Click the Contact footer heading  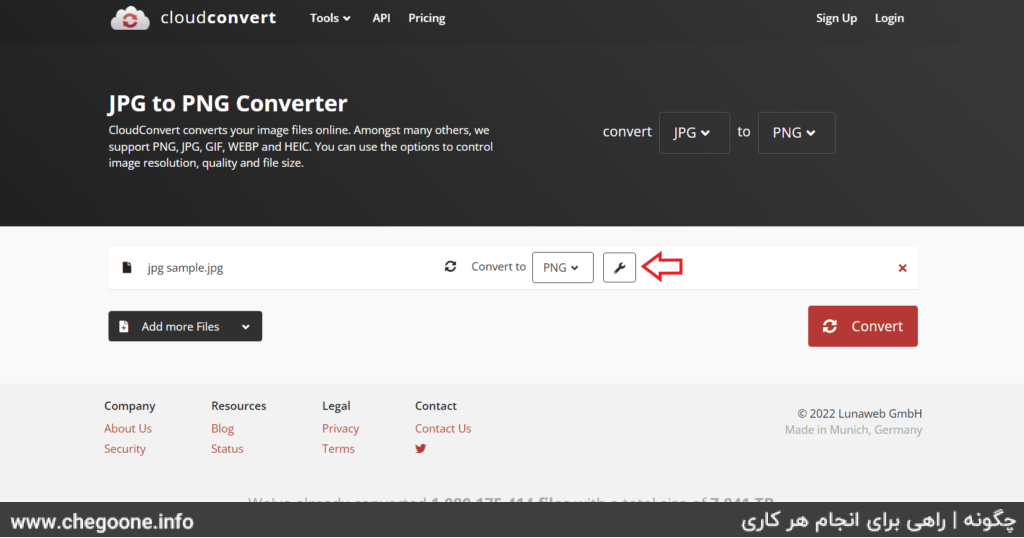(436, 405)
